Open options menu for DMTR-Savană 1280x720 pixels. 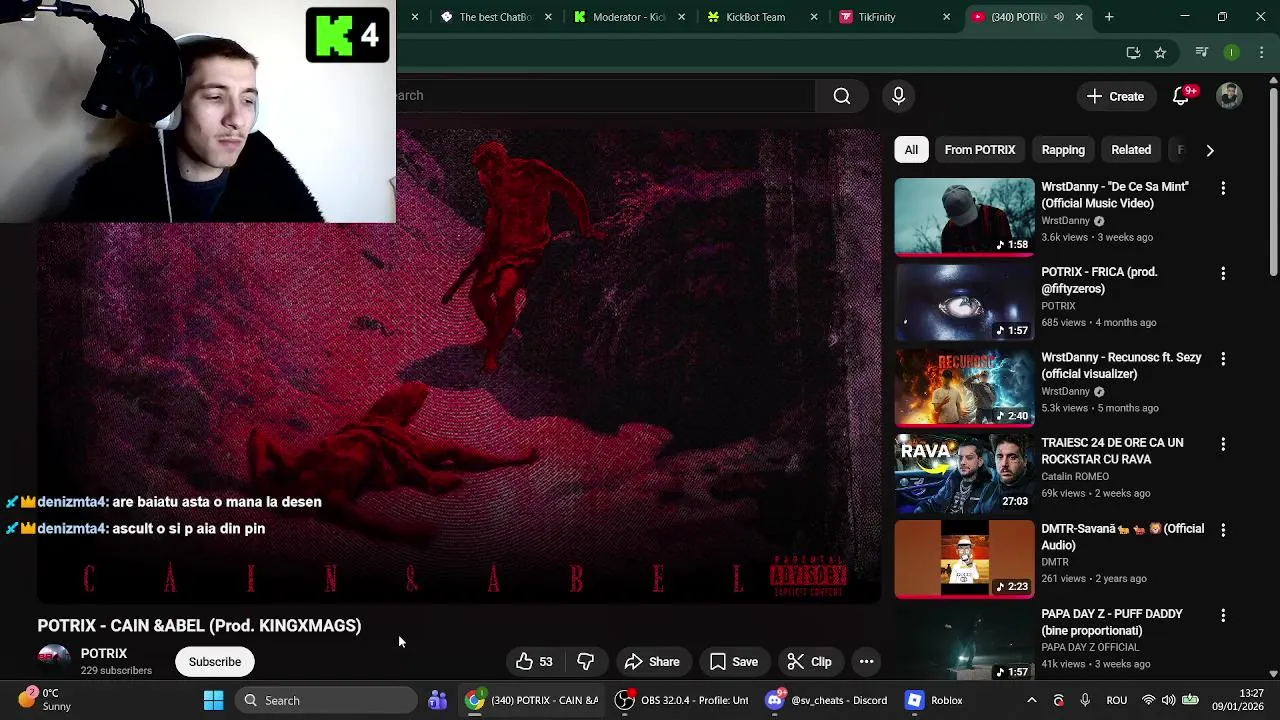[1223, 530]
